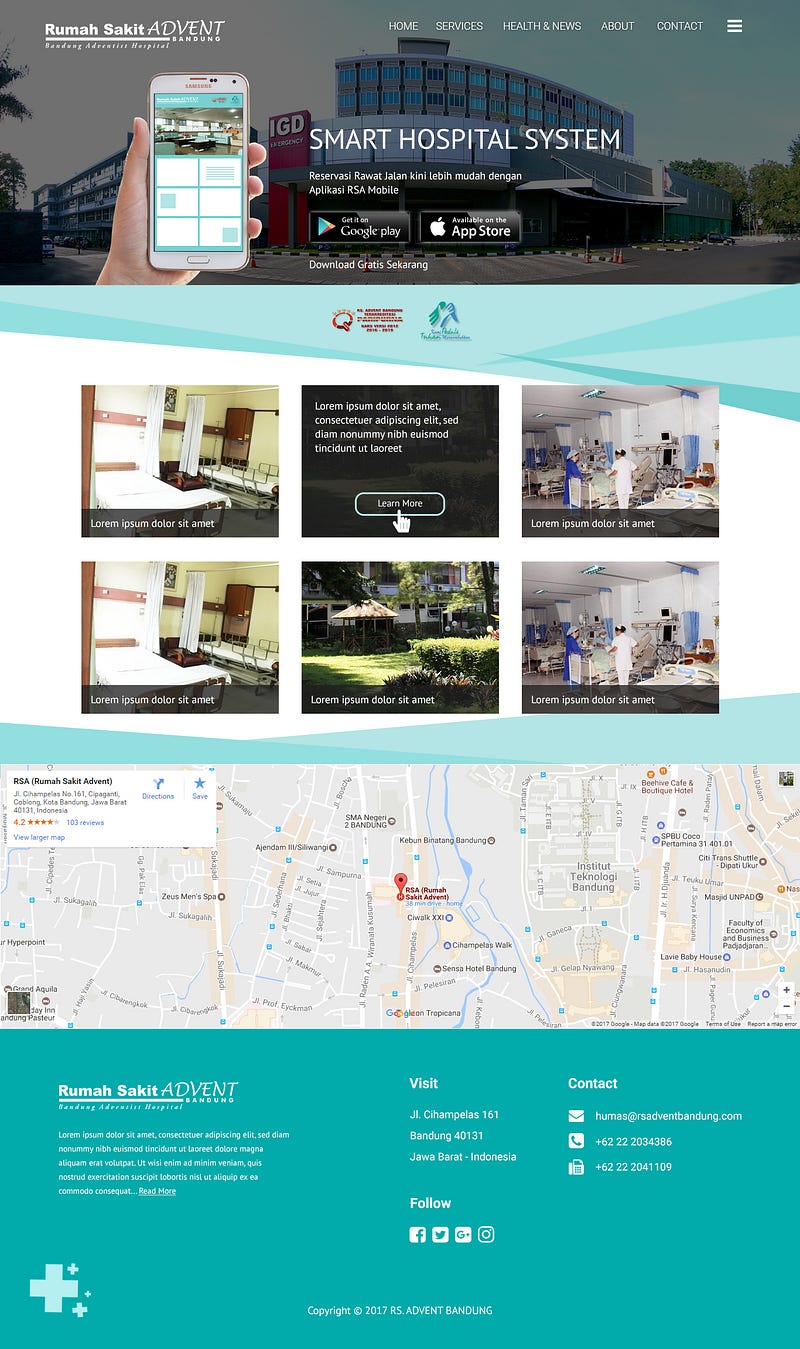Screen dimensions: 800x1349
Task: Click humas@rsadventbandung.com email address
Action: point(668,1116)
